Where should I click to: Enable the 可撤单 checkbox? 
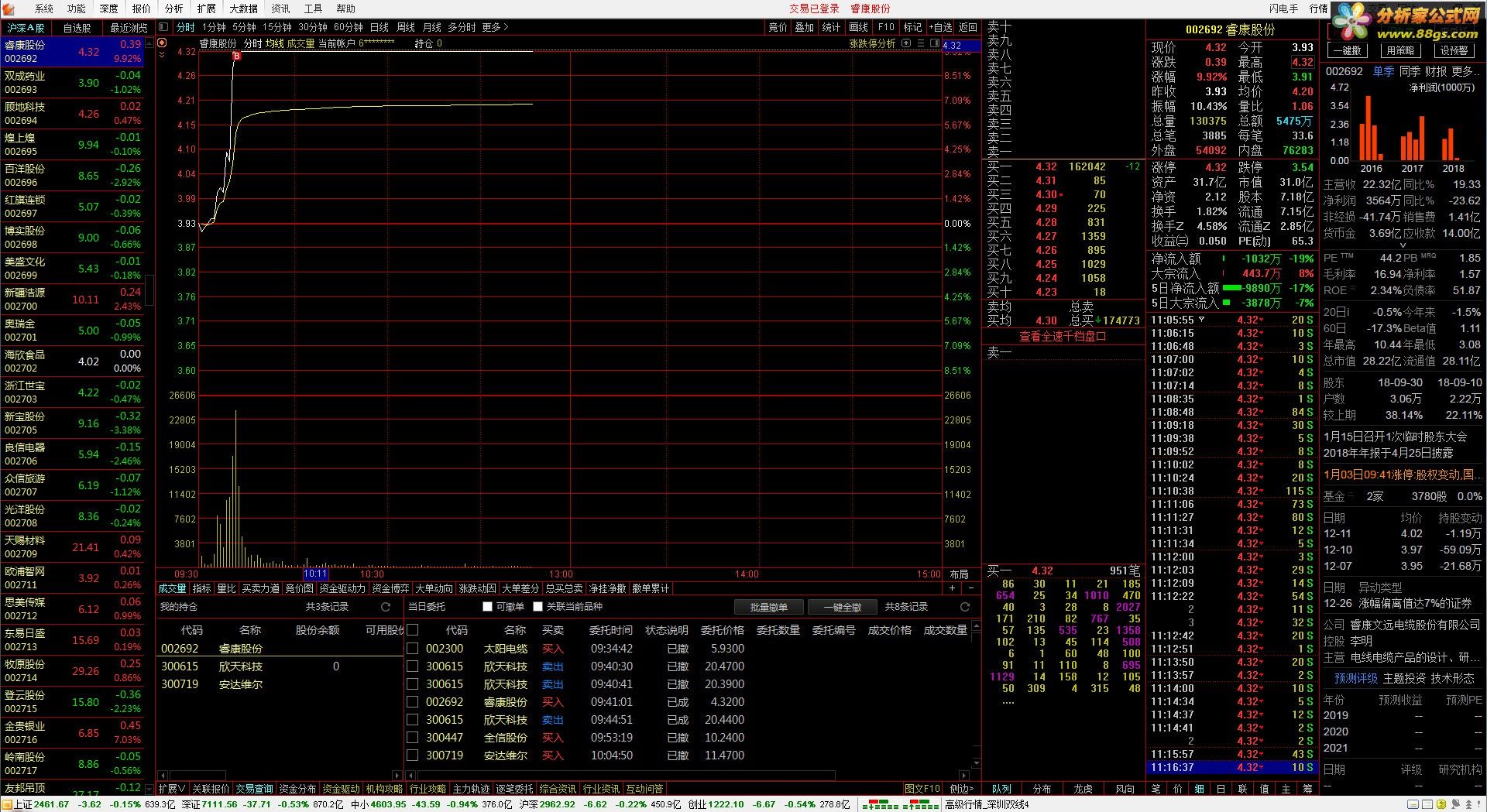[487, 607]
